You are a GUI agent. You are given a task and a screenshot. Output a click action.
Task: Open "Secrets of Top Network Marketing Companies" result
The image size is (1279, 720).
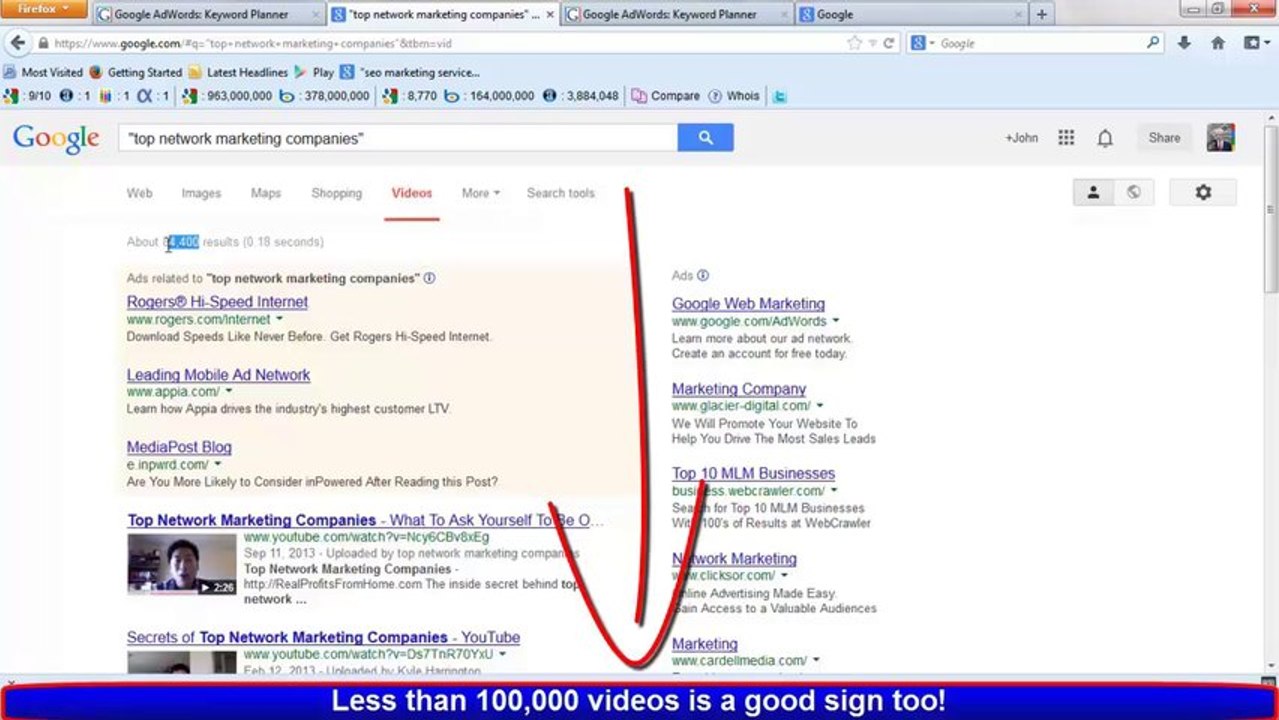pos(323,638)
